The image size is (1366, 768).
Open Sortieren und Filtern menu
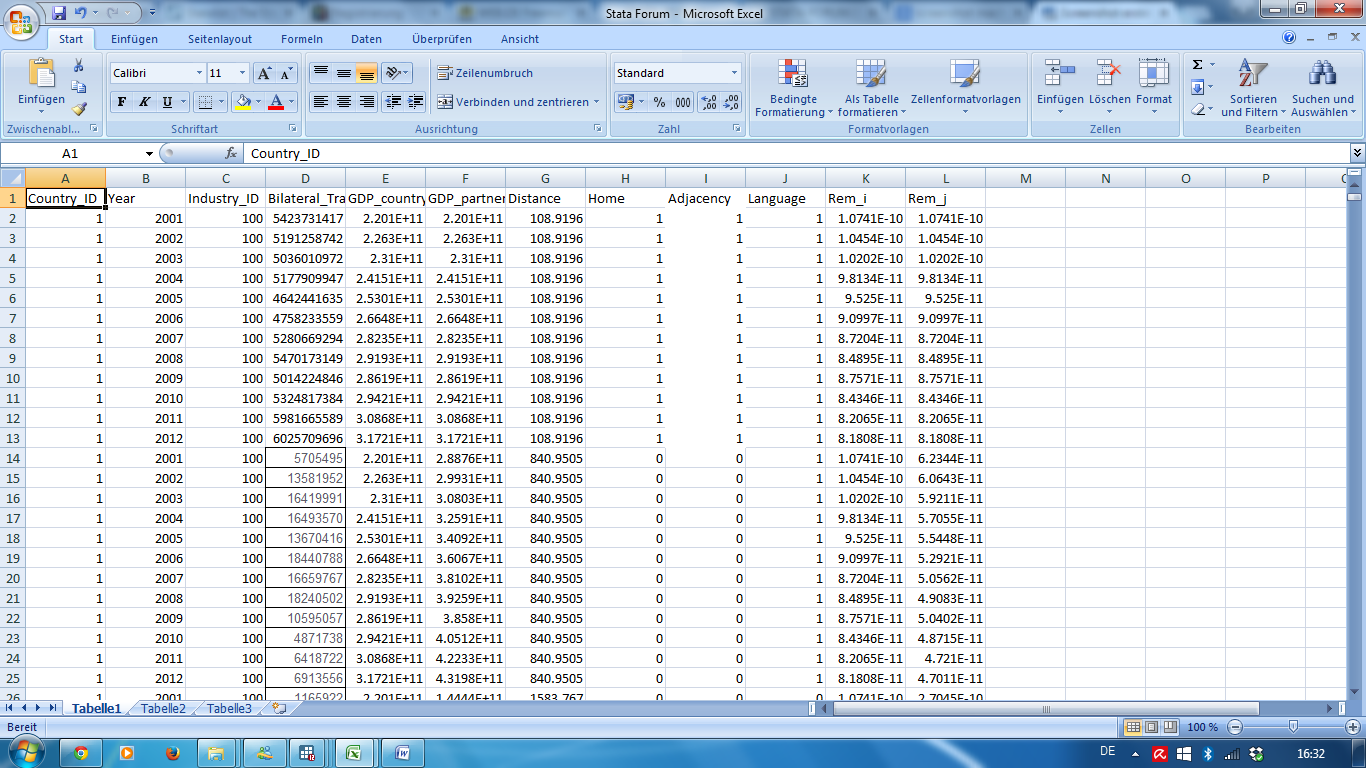(1253, 88)
